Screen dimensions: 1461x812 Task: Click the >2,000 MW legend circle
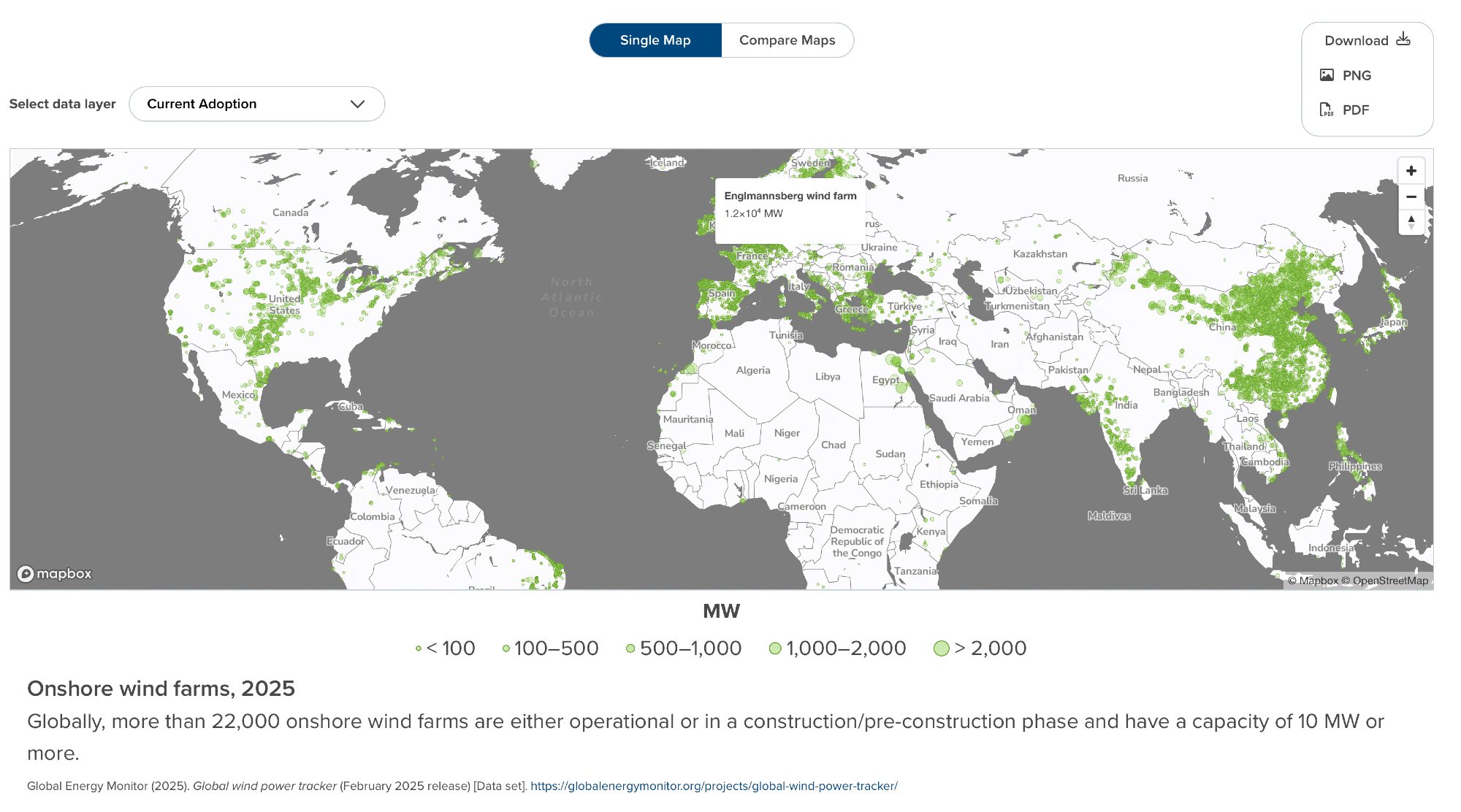[x=941, y=648]
